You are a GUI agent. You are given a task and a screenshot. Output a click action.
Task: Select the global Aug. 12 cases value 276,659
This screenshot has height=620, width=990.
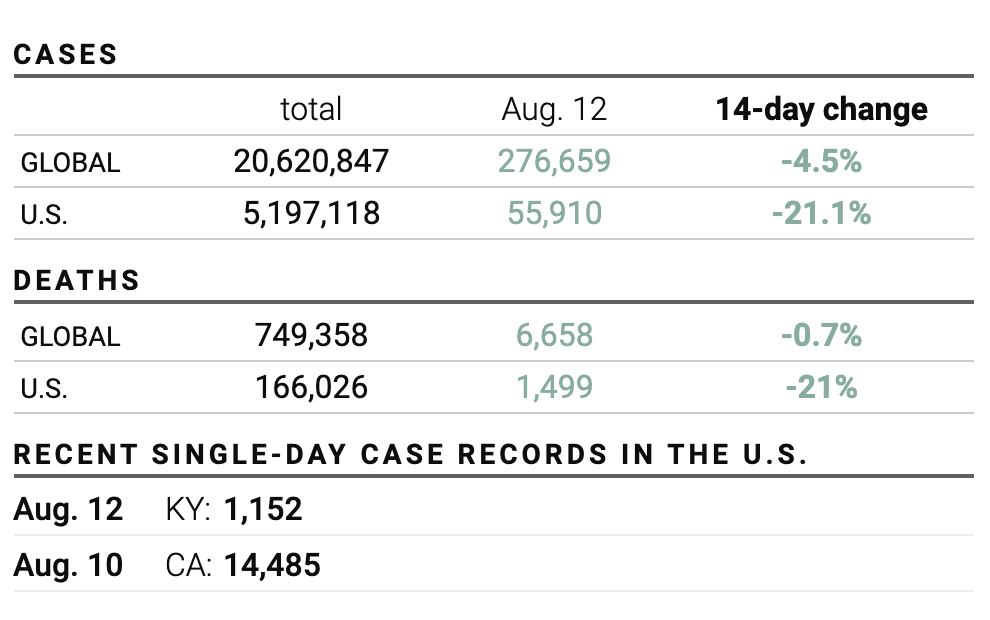click(x=554, y=161)
